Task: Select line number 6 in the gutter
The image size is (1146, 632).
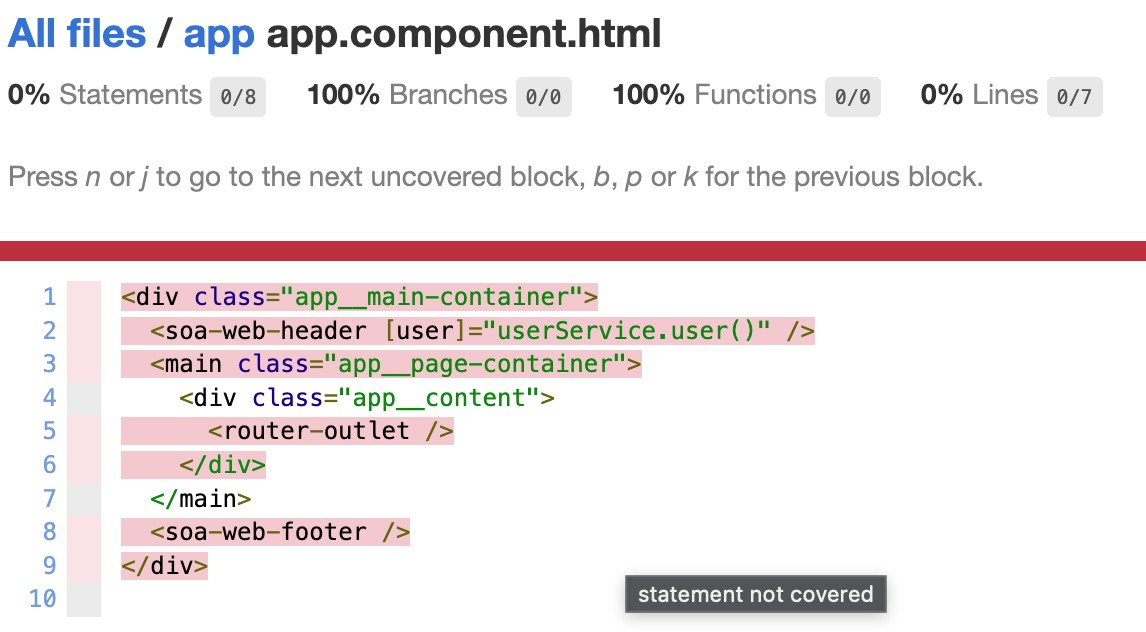Action: (50, 465)
